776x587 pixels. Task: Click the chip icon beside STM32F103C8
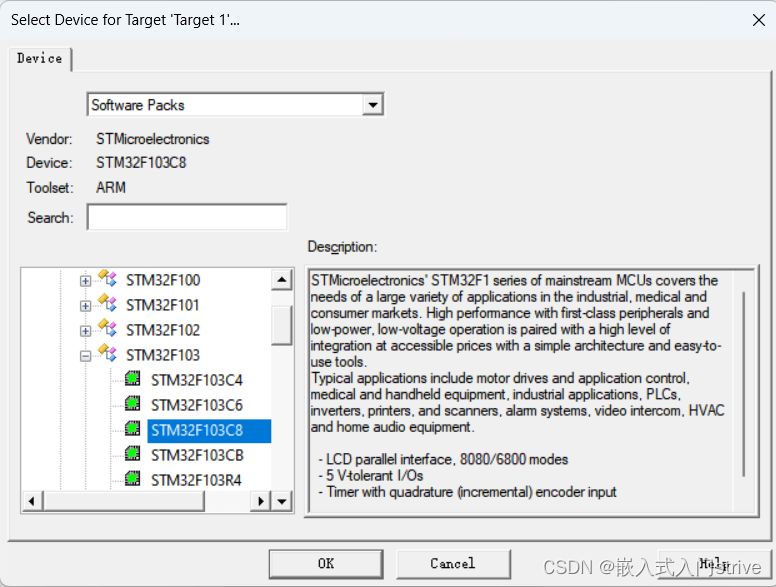[x=132, y=429]
